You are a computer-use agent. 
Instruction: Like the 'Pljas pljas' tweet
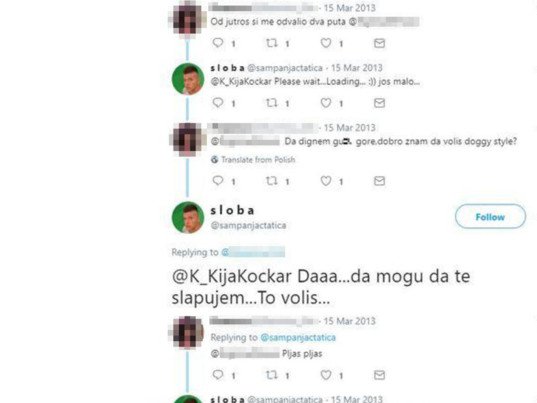326,375
